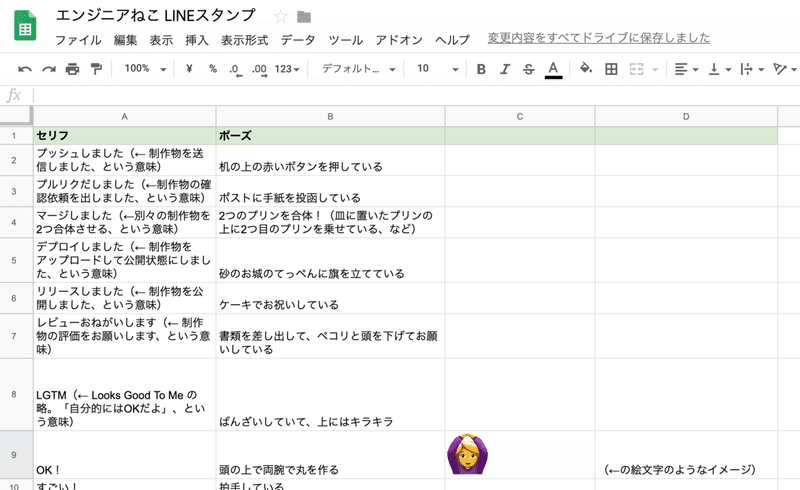Screen dimensions: 800x490
Task: Open the move-to-folder icon
Action: 304,17
